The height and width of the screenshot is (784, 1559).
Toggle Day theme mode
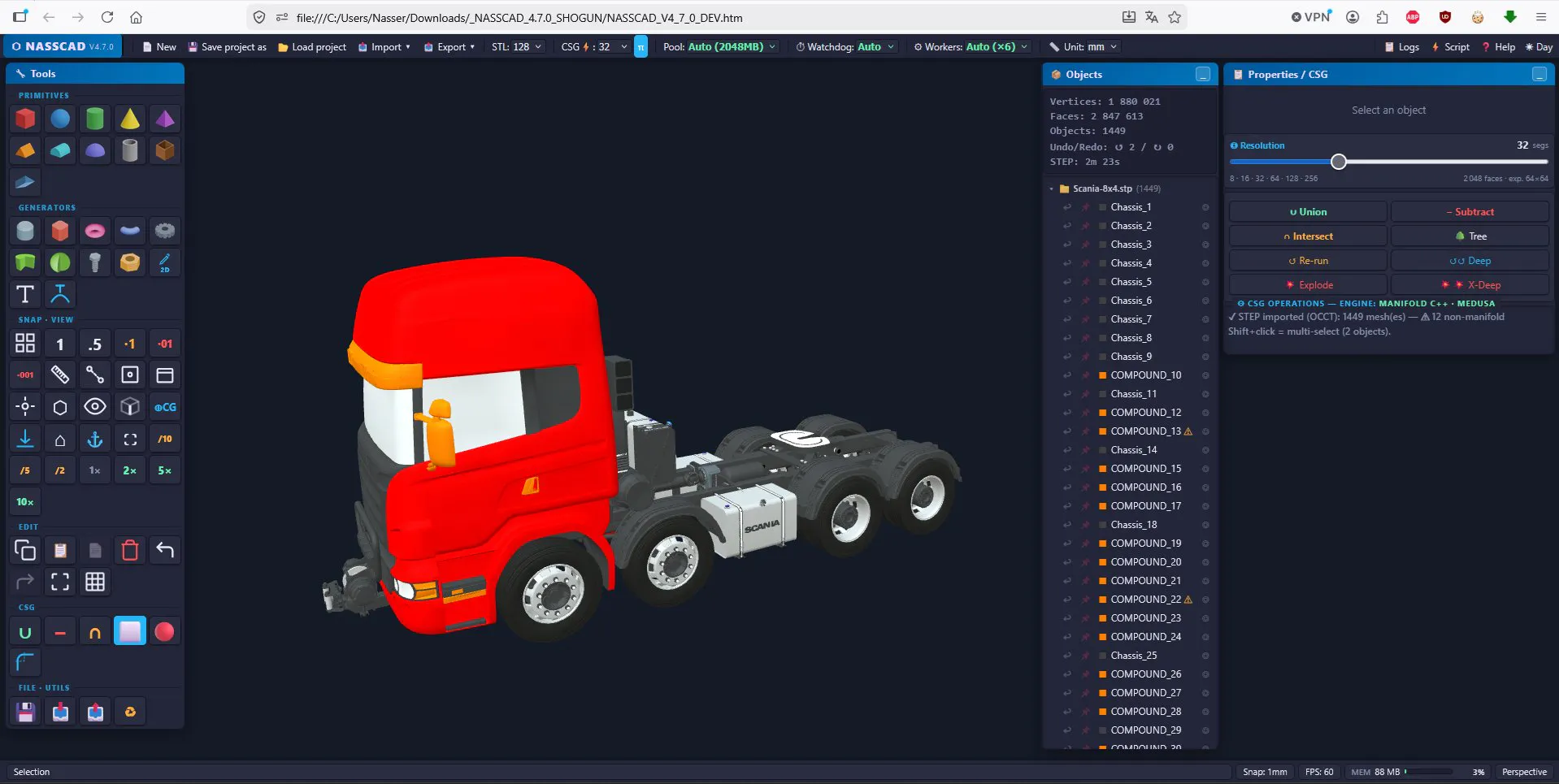pyautogui.click(x=1539, y=47)
